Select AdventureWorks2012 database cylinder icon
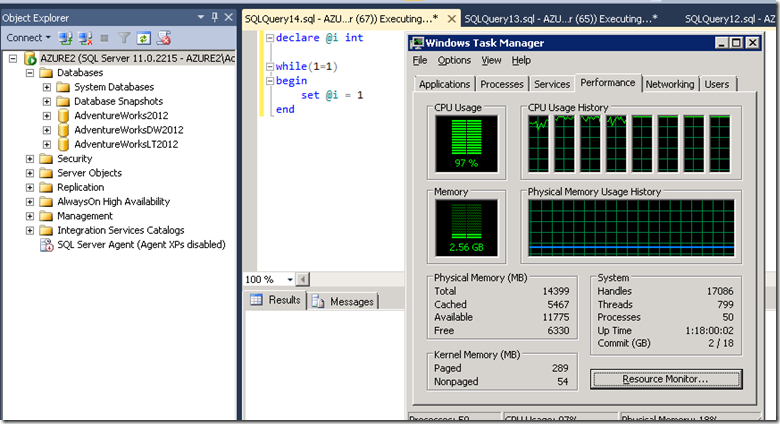The height and width of the screenshot is (424, 780). 63,116
